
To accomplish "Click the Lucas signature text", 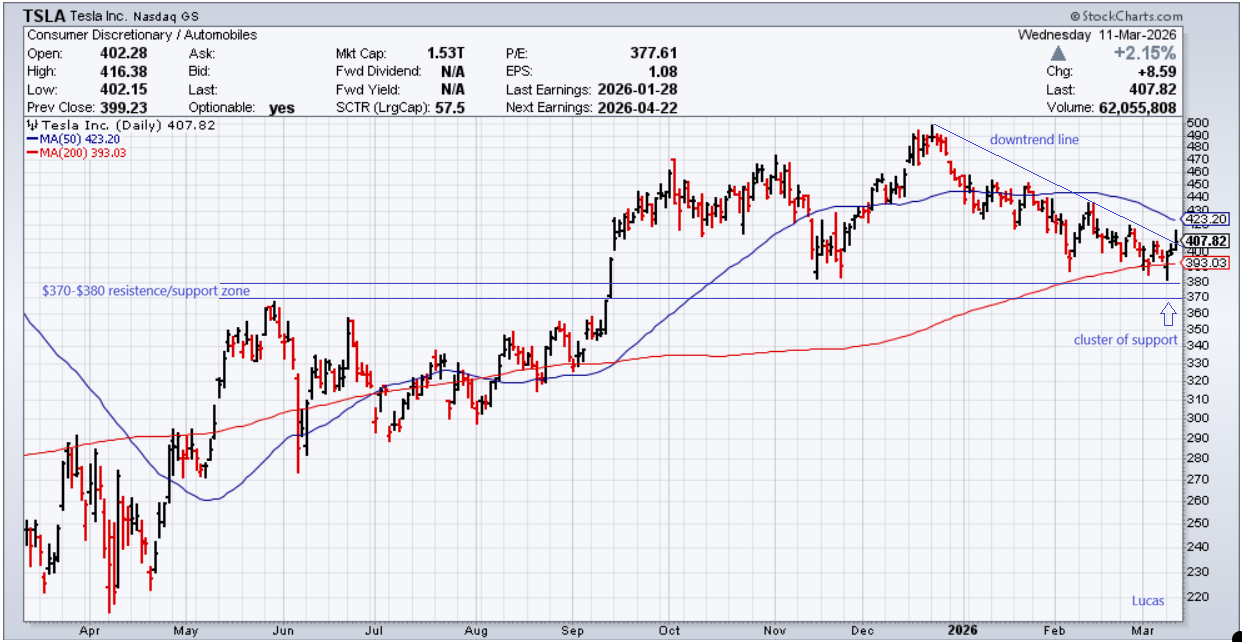I will point(1148,600).
